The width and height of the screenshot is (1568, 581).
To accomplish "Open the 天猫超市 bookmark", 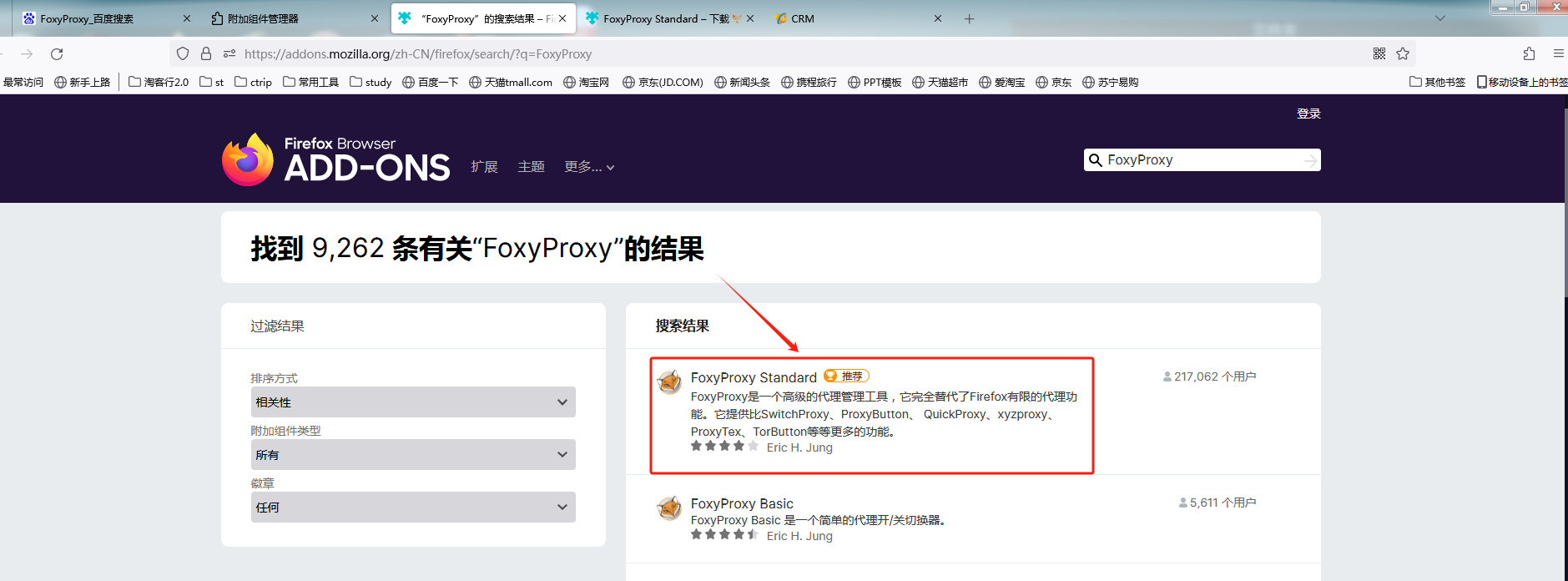I will [940, 82].
